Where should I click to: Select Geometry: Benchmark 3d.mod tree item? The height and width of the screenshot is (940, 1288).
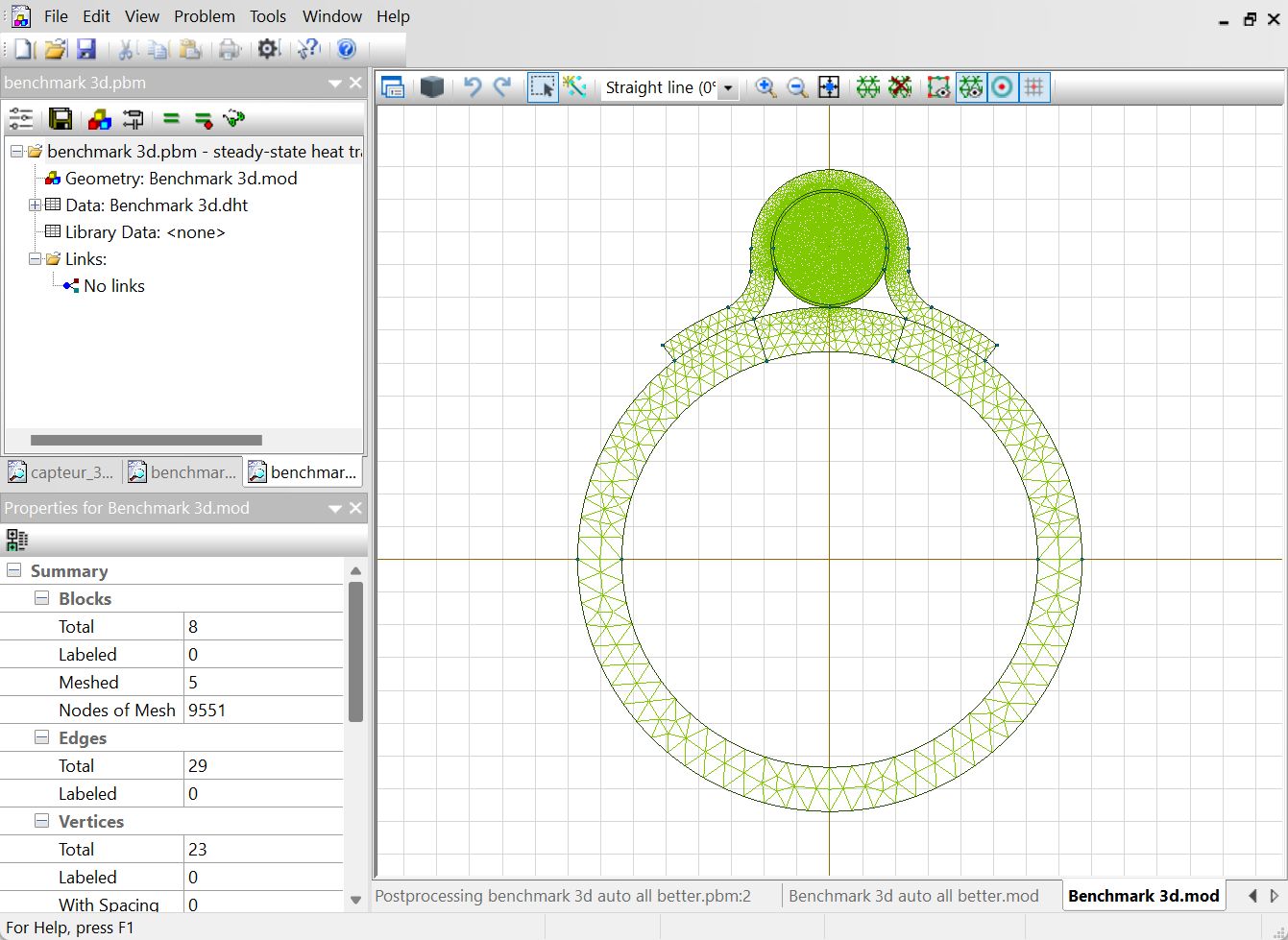181,179
